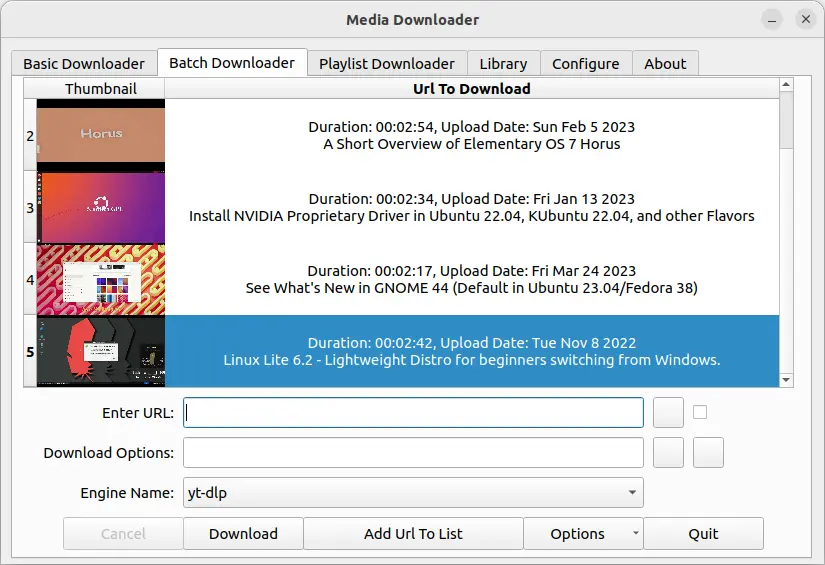Click the list scrollbar down arrow
This screenshot has height=565, width=825.
[x=786, y=380]
